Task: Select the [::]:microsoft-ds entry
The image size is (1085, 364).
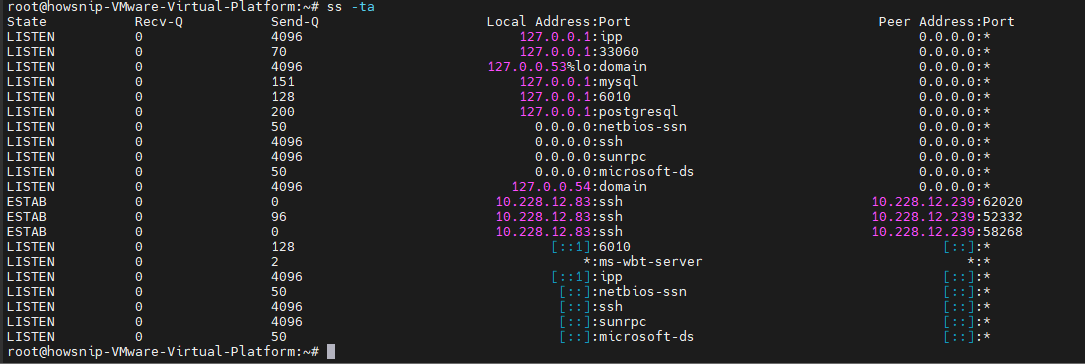Action: click(627, 337)
